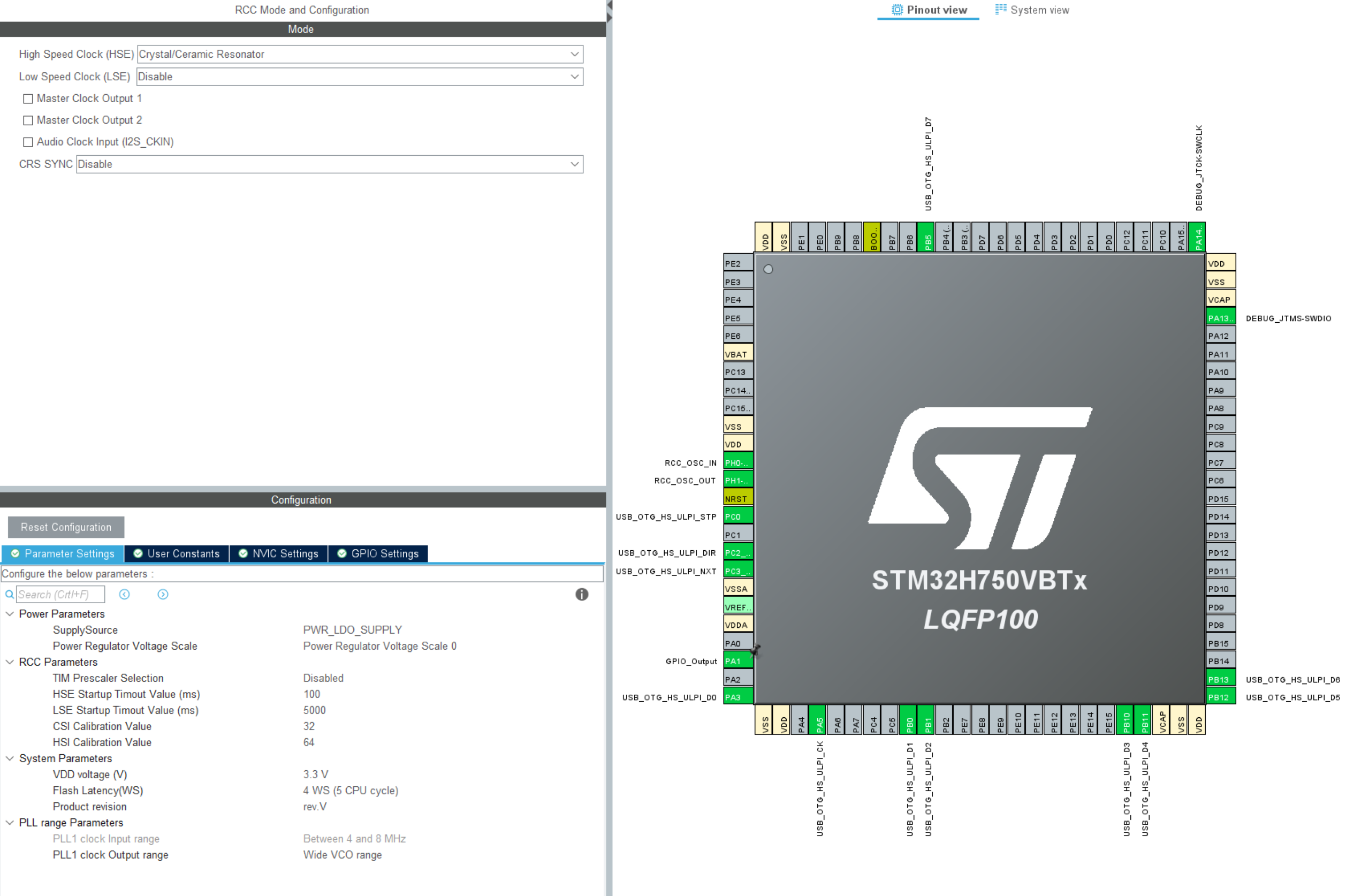Open NVIC Settings tab
Image resolution: width=1346 pixels, height=896 pixels.
tap(279, 554)
